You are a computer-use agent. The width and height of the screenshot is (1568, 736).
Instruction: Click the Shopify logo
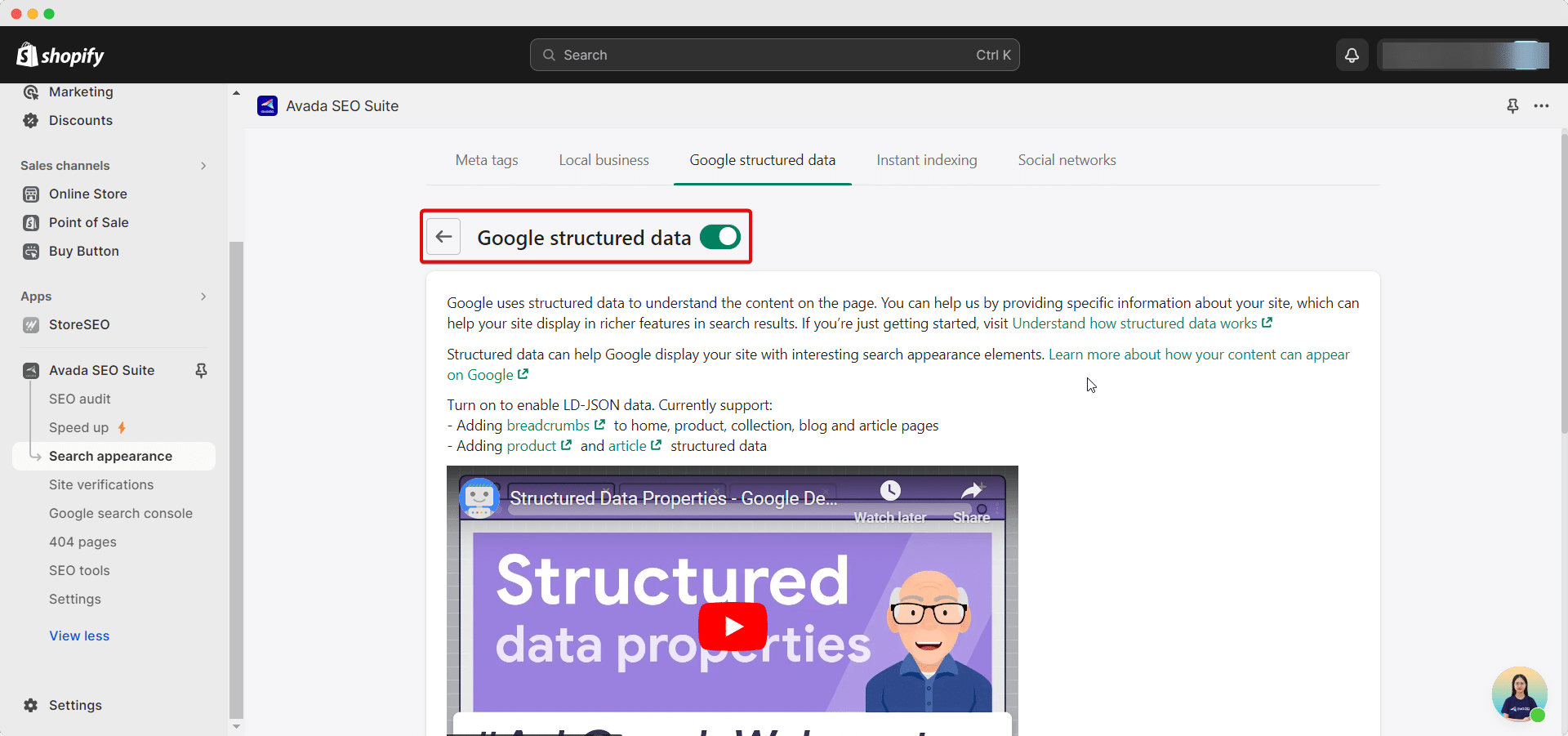[60, 55]
